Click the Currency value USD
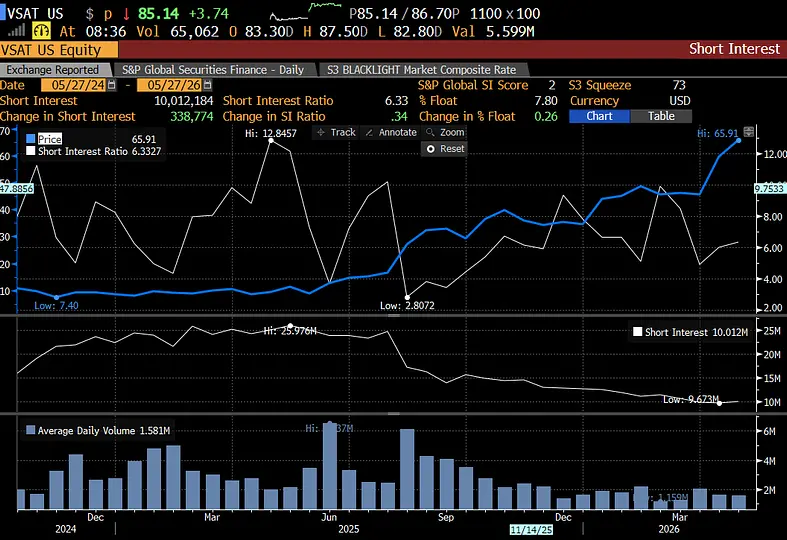This screenshot has width=787, height=540. pos(680,101)
